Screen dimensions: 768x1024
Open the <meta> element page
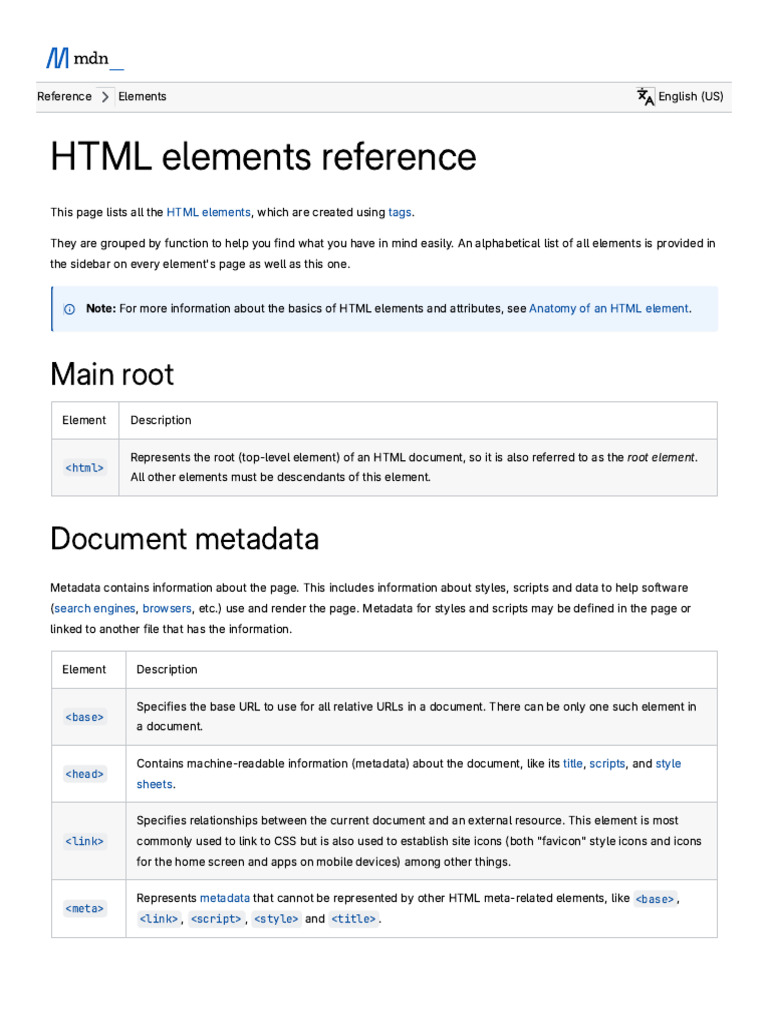(84, 908)
